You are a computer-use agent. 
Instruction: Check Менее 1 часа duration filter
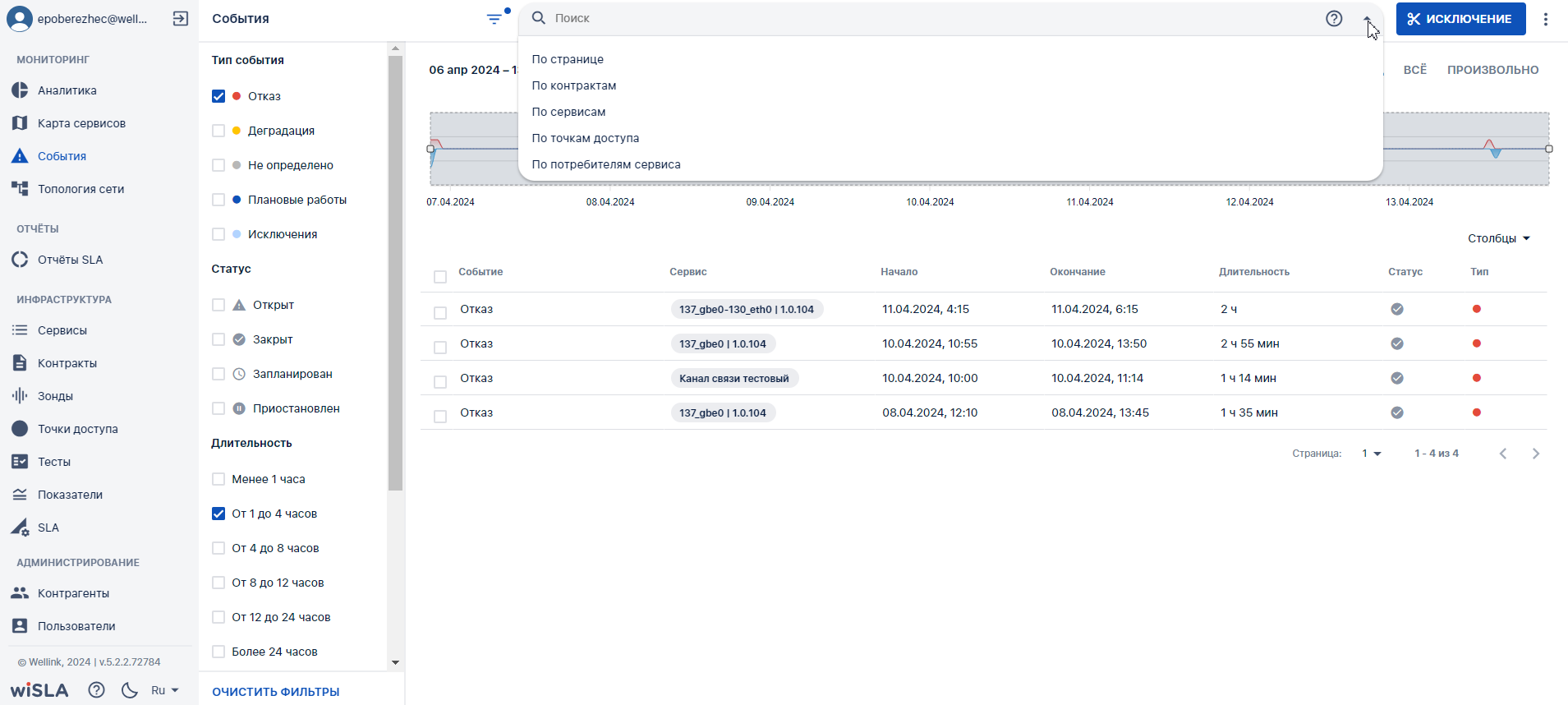coord(218,479)
